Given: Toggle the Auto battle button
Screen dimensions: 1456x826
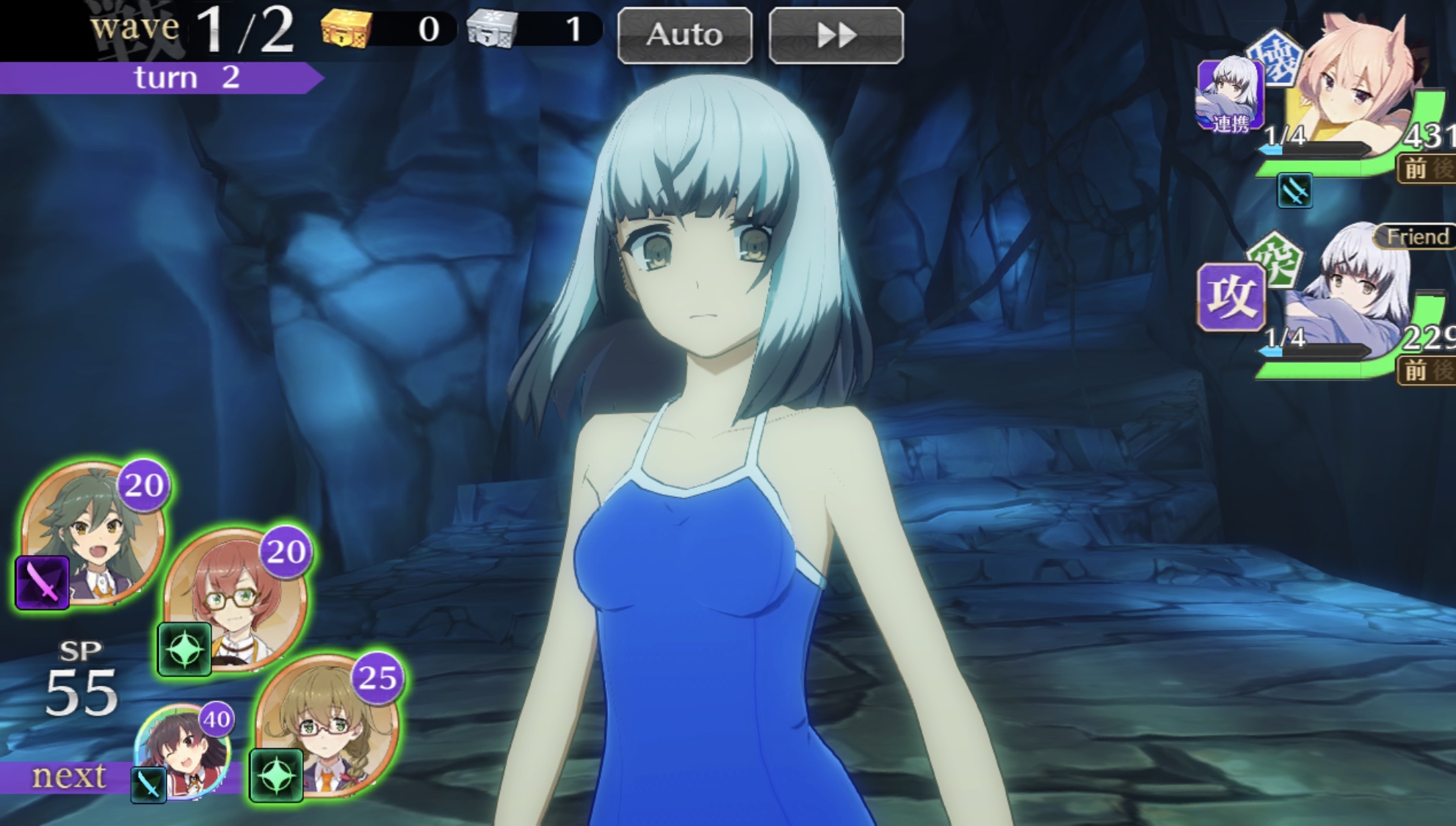Looking at the screenshot, I should (684, 35).
